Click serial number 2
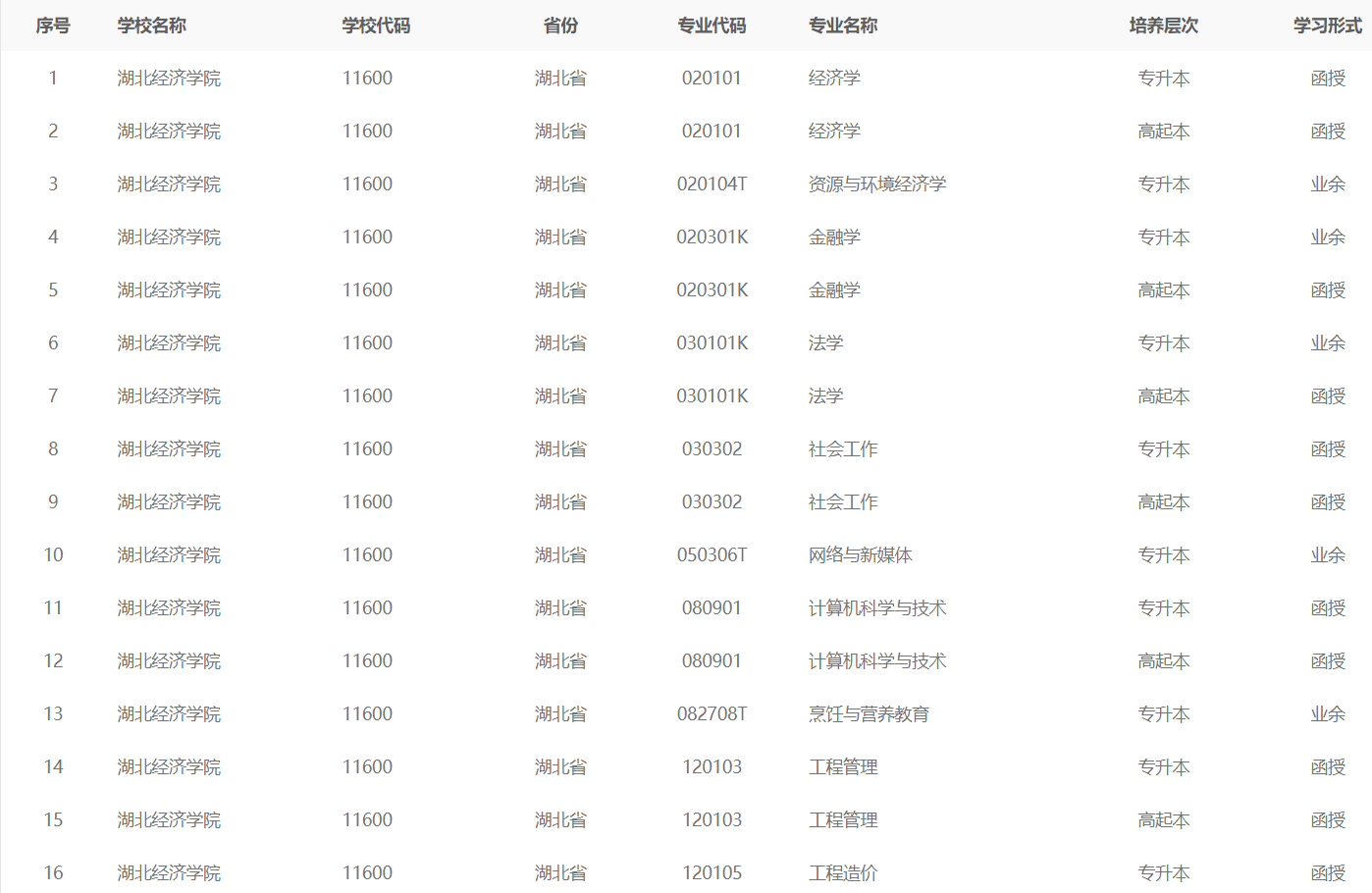 click(x=53, y=131)
